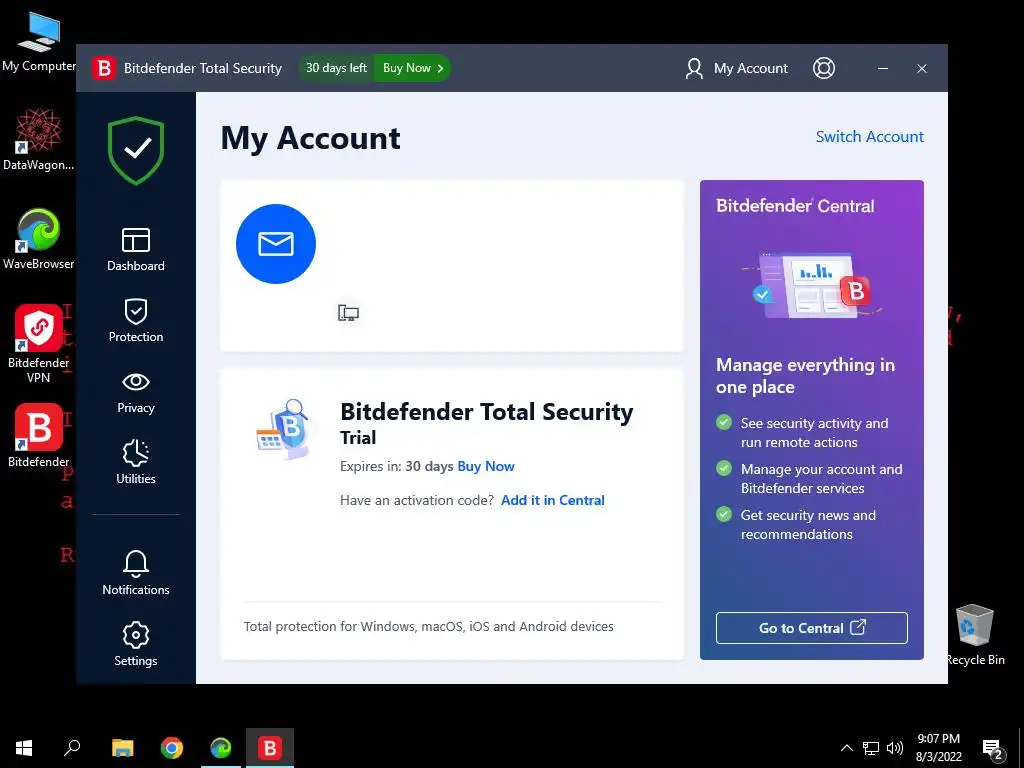Click the taskbar search magnifier
The image size is (1024, 768).
tap(72, 748)
